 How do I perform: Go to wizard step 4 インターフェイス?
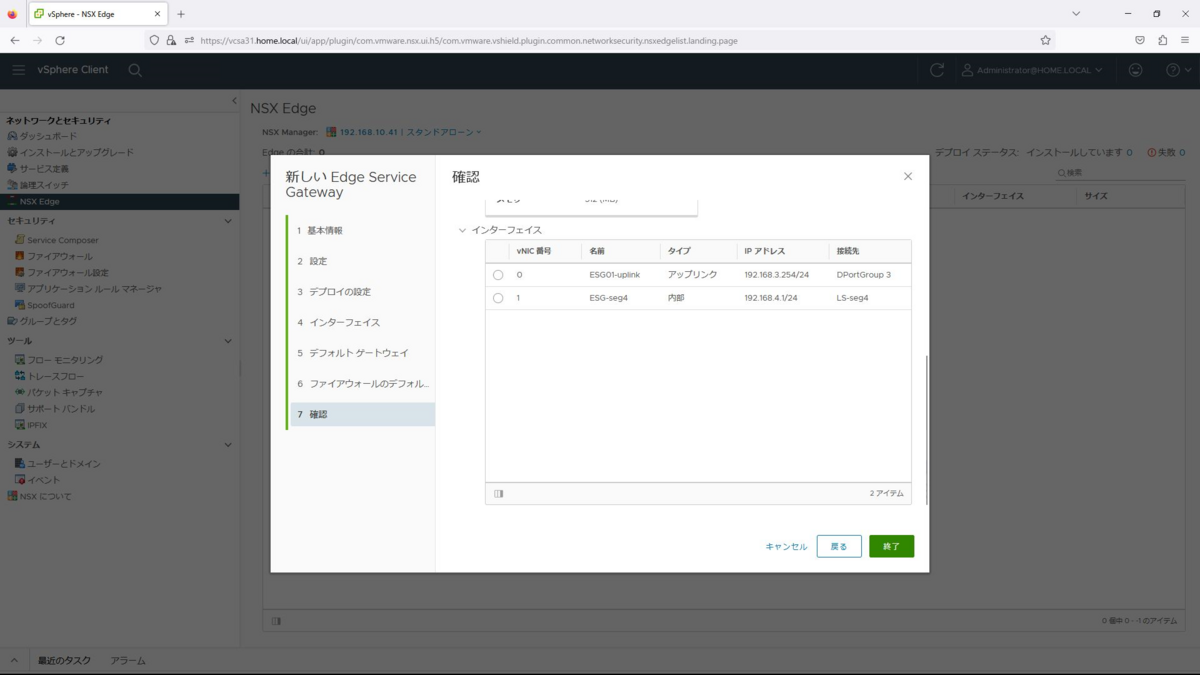(361, 322)
